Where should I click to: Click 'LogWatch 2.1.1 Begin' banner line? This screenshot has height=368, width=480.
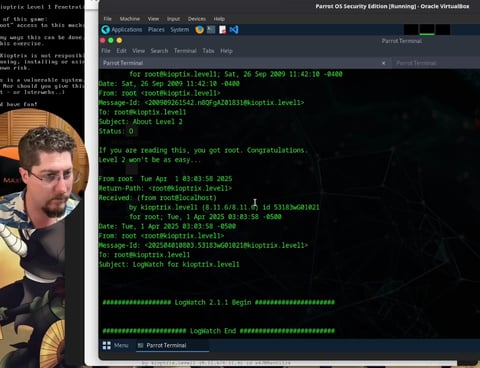219,303
